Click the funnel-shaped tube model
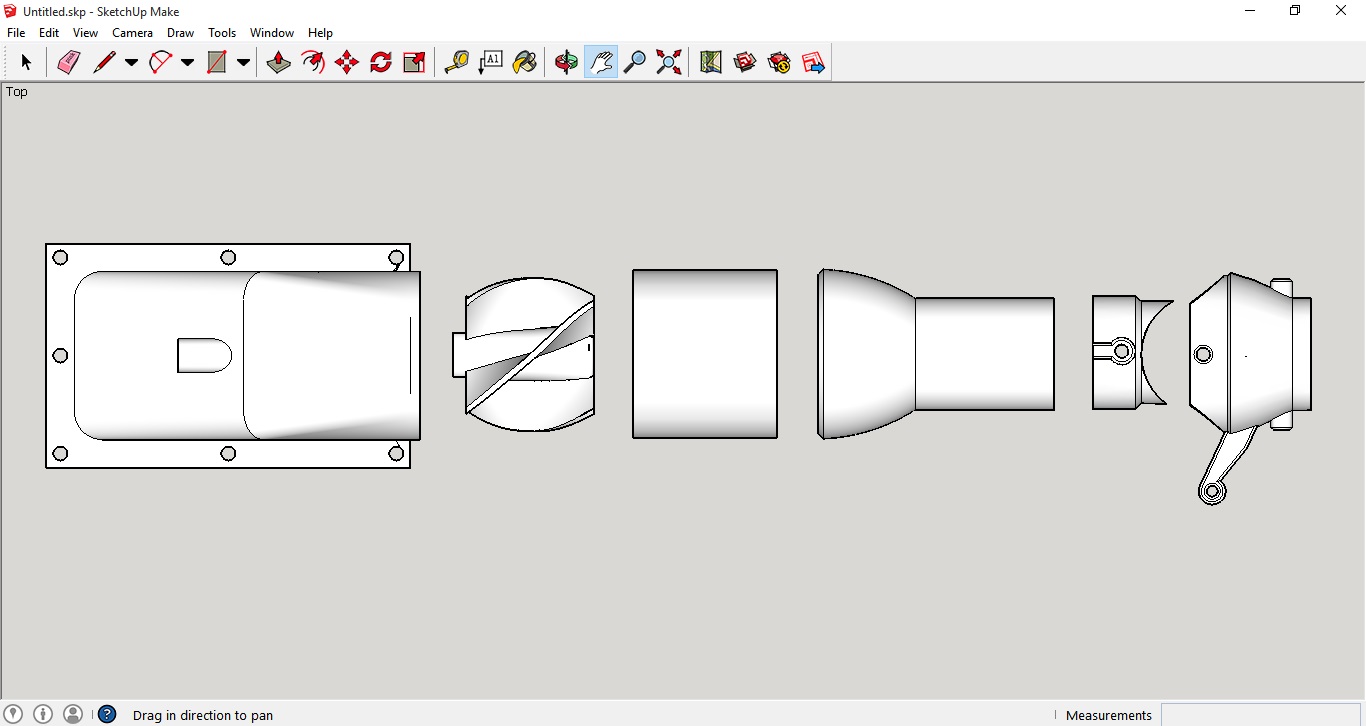Viewport: 1366px width, 726px height. [936, 354]
